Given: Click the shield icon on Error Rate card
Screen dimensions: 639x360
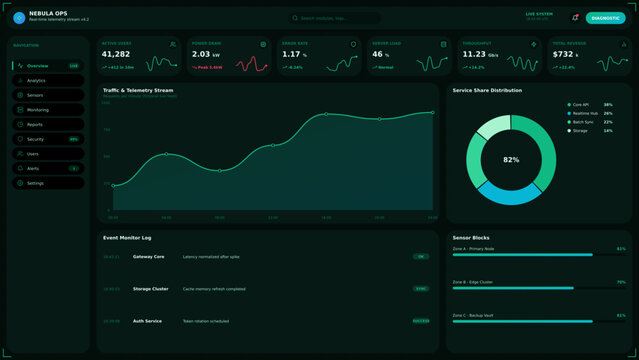Looking at the screenshot, I should click(x=353, y=44).
